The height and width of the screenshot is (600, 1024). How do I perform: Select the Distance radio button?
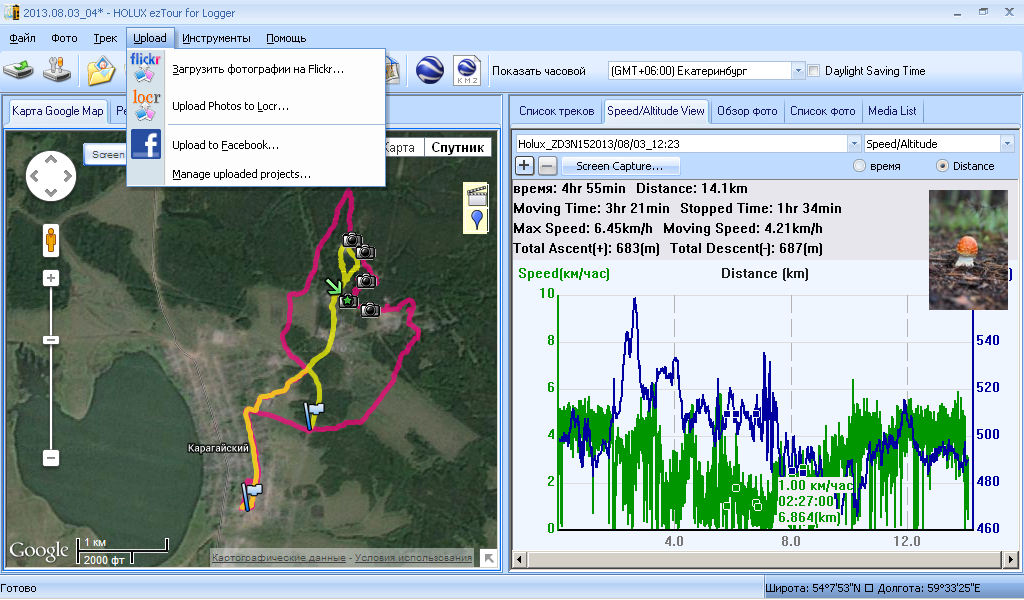point(942,166)
